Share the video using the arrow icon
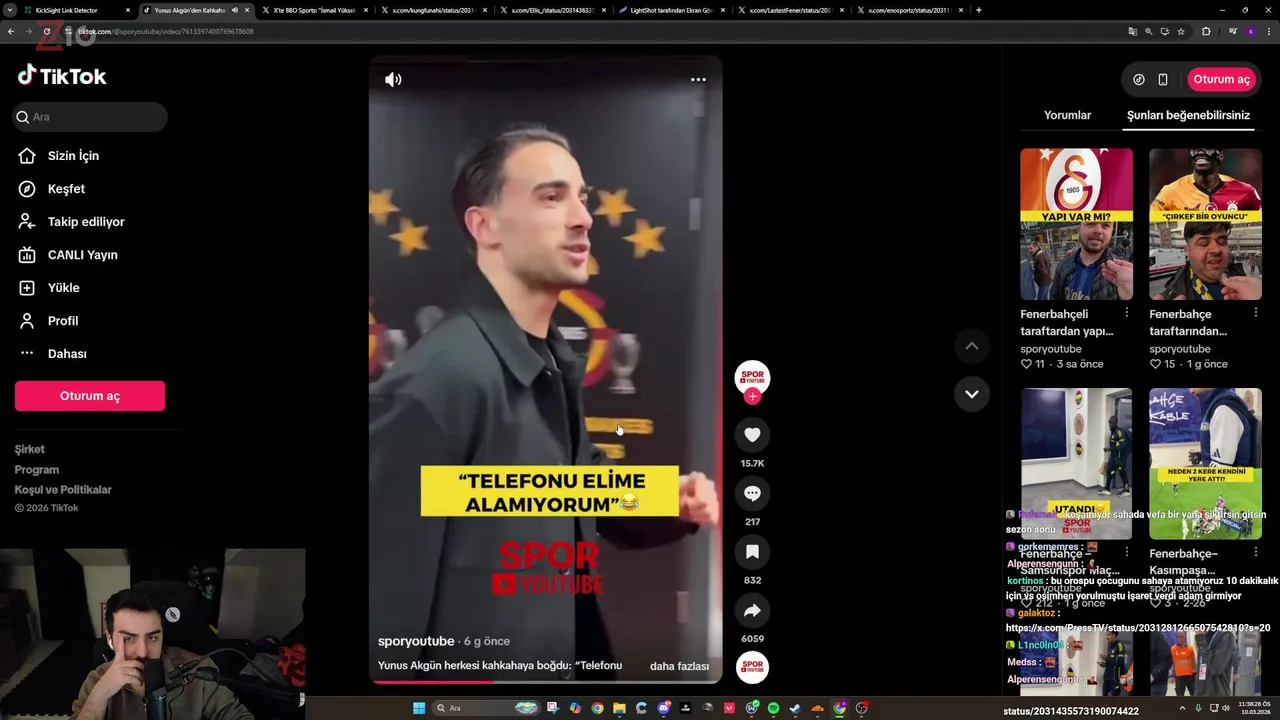The image size is (1280, 720). click(752, 610)
